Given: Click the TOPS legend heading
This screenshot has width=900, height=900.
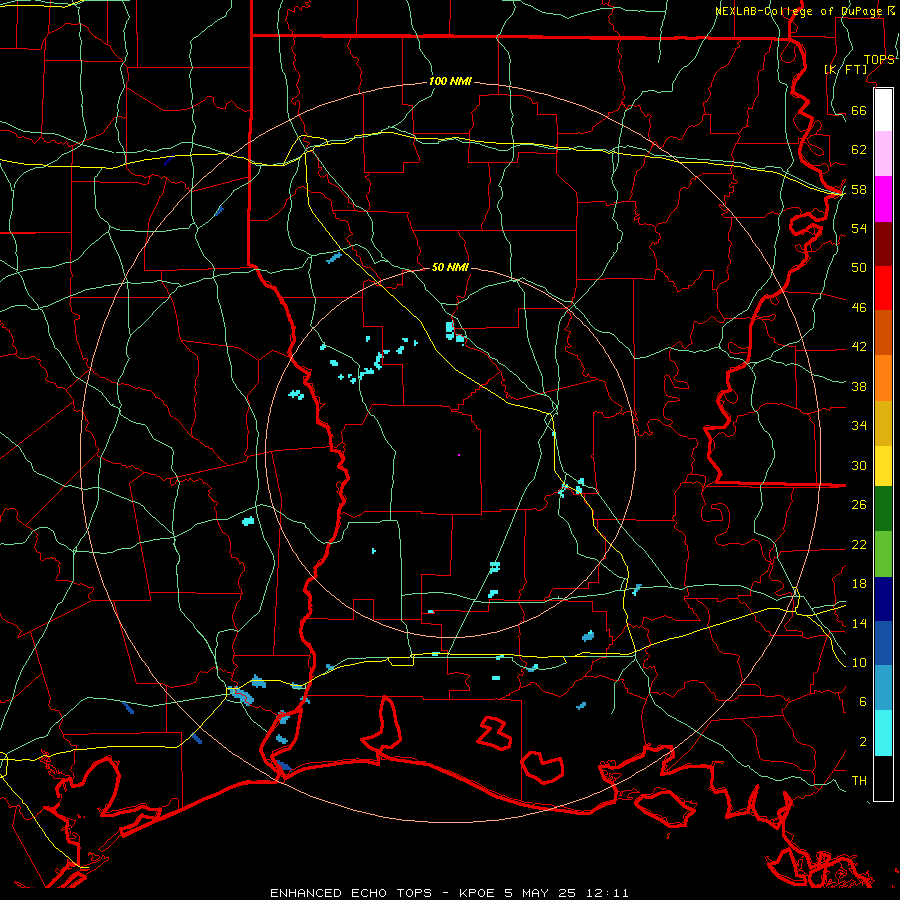Looking at the screenshot, I should coord(879,60).
